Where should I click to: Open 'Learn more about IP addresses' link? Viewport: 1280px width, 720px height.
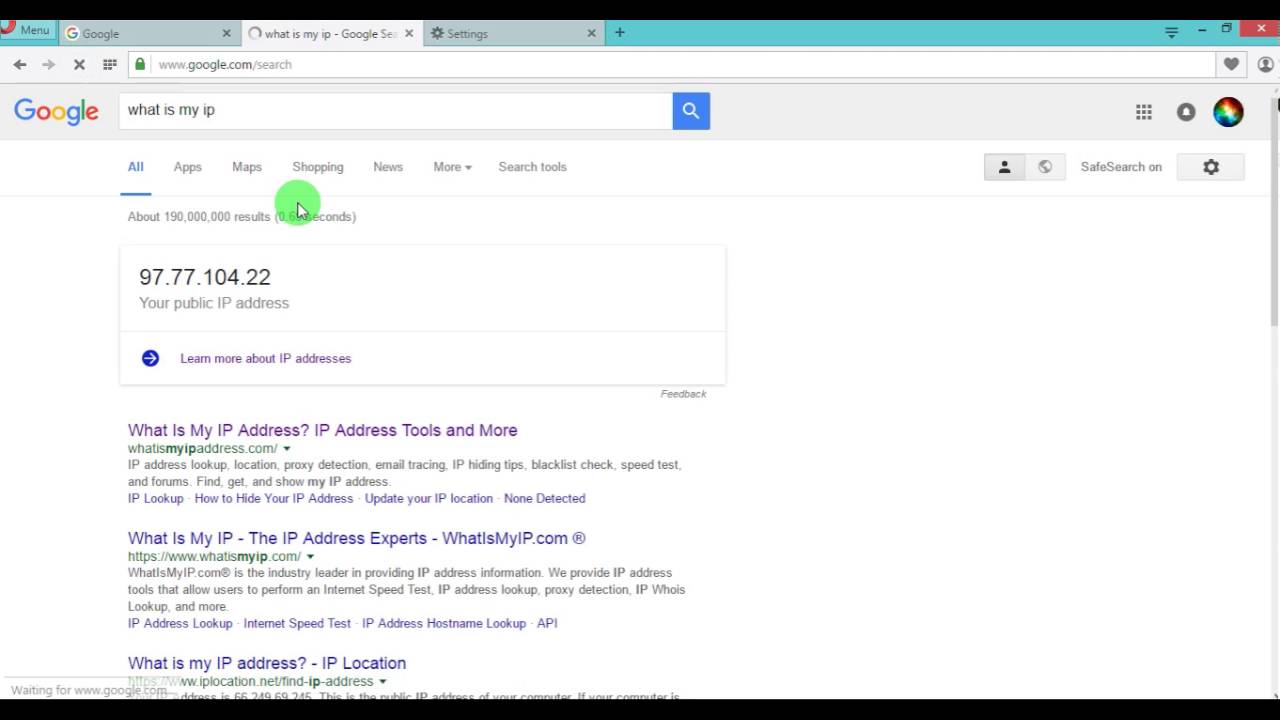266,358
